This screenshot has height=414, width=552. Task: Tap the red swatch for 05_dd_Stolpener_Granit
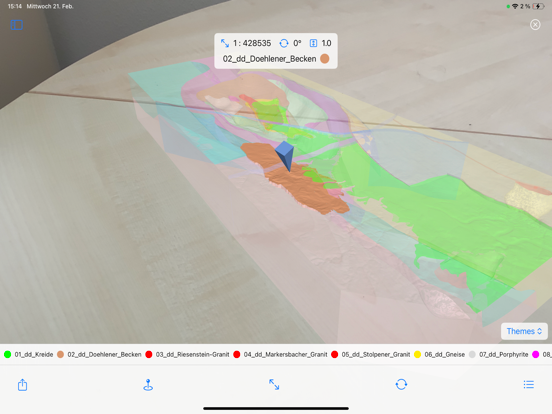334,355
